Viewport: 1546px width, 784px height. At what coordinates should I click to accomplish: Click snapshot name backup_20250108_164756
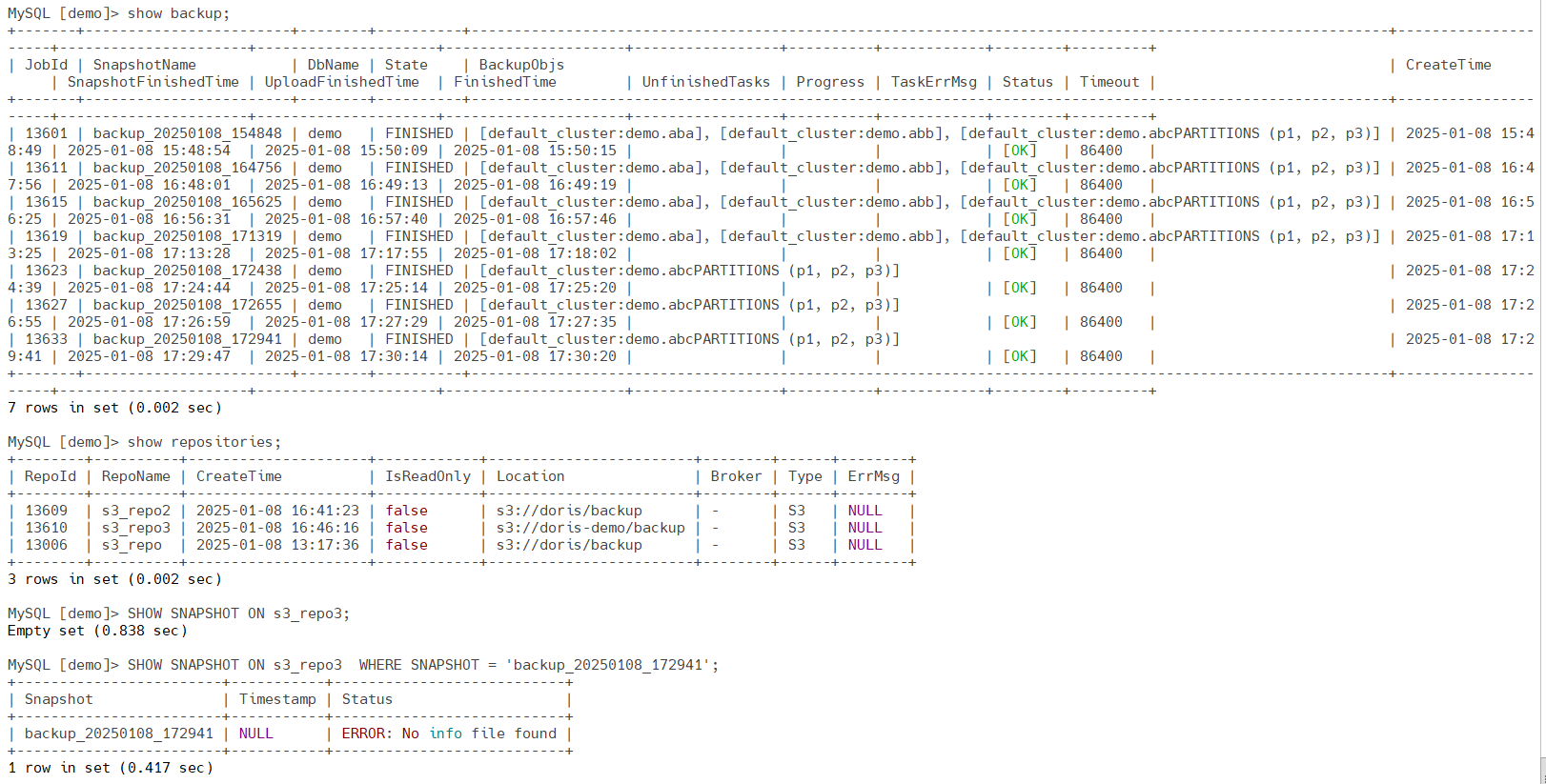(x=187, y=168)
